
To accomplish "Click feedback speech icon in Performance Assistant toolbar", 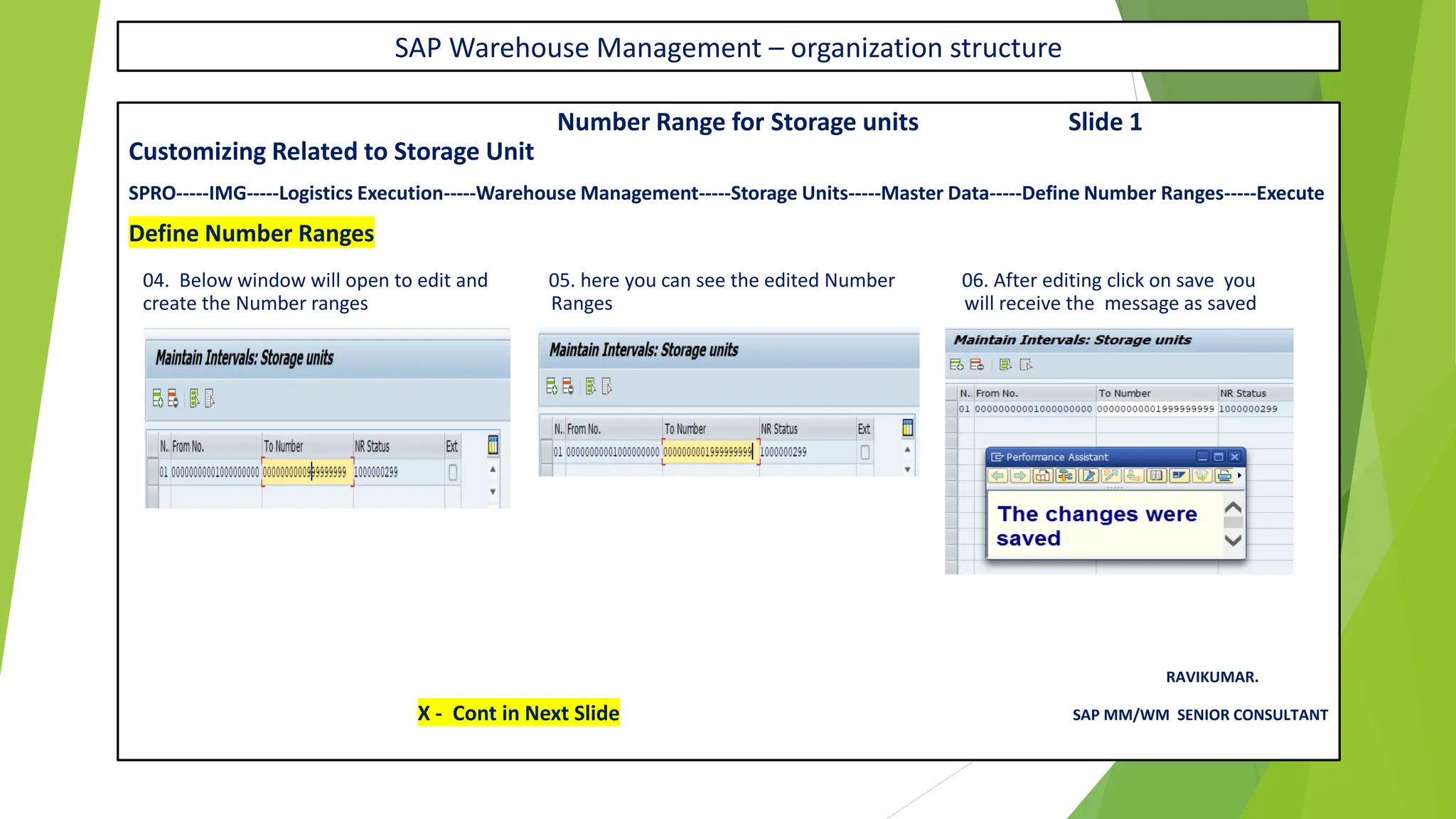I will click(1202, 476).
